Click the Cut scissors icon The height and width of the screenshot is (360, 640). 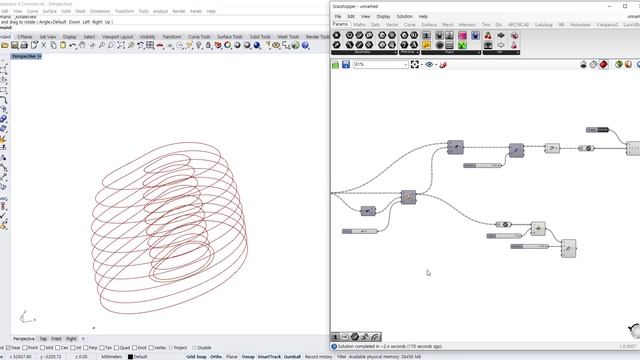pyautogui.click(x=44, y=45)
